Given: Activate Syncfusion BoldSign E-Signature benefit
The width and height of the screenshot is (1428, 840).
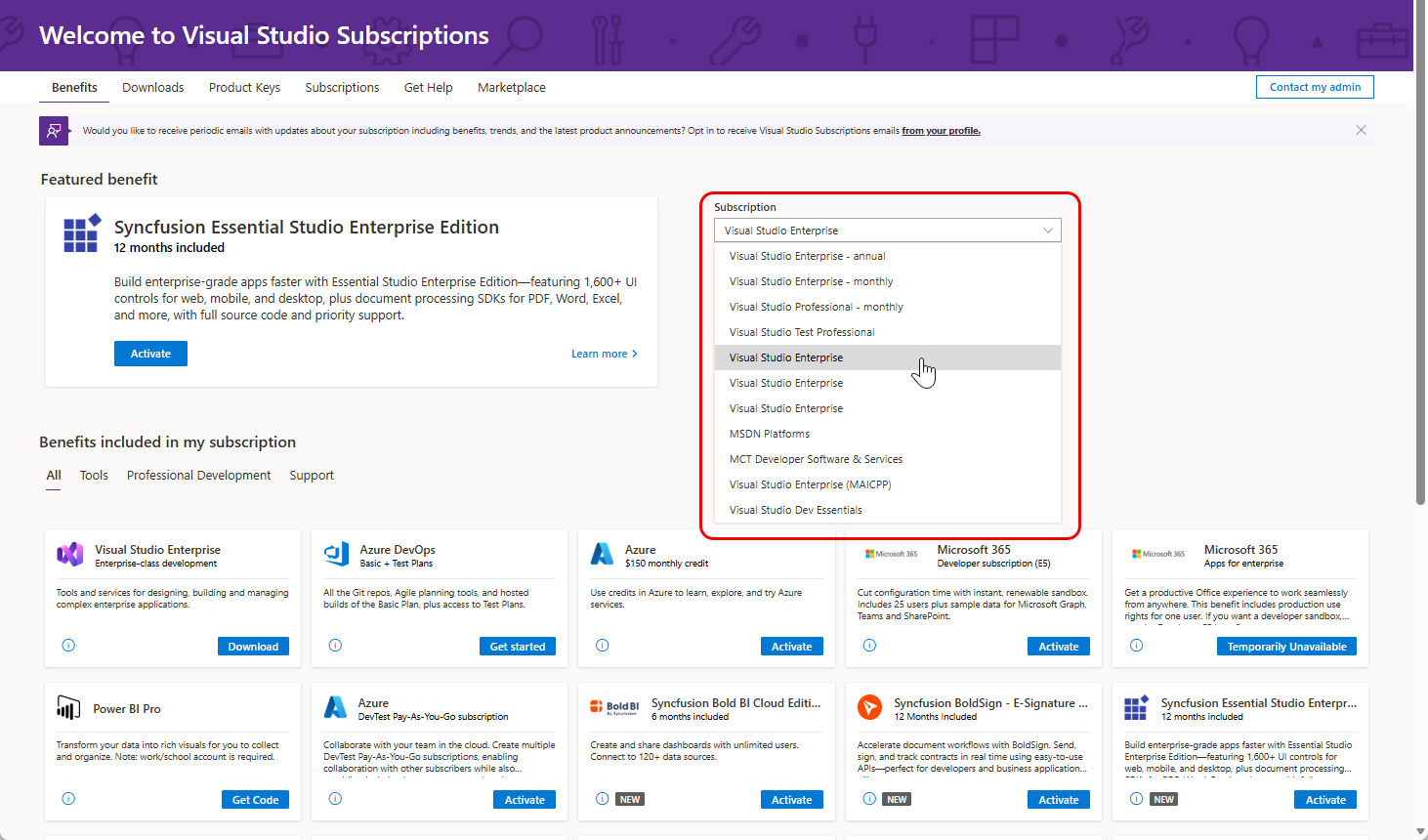Looking at the screenshot, I should pyautogui.click(x=1059, y=800).
